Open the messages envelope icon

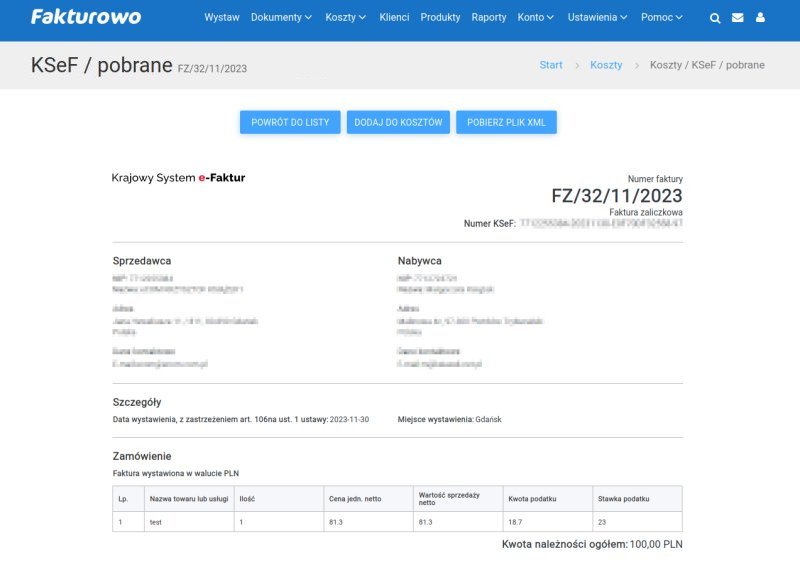[737, 17]
